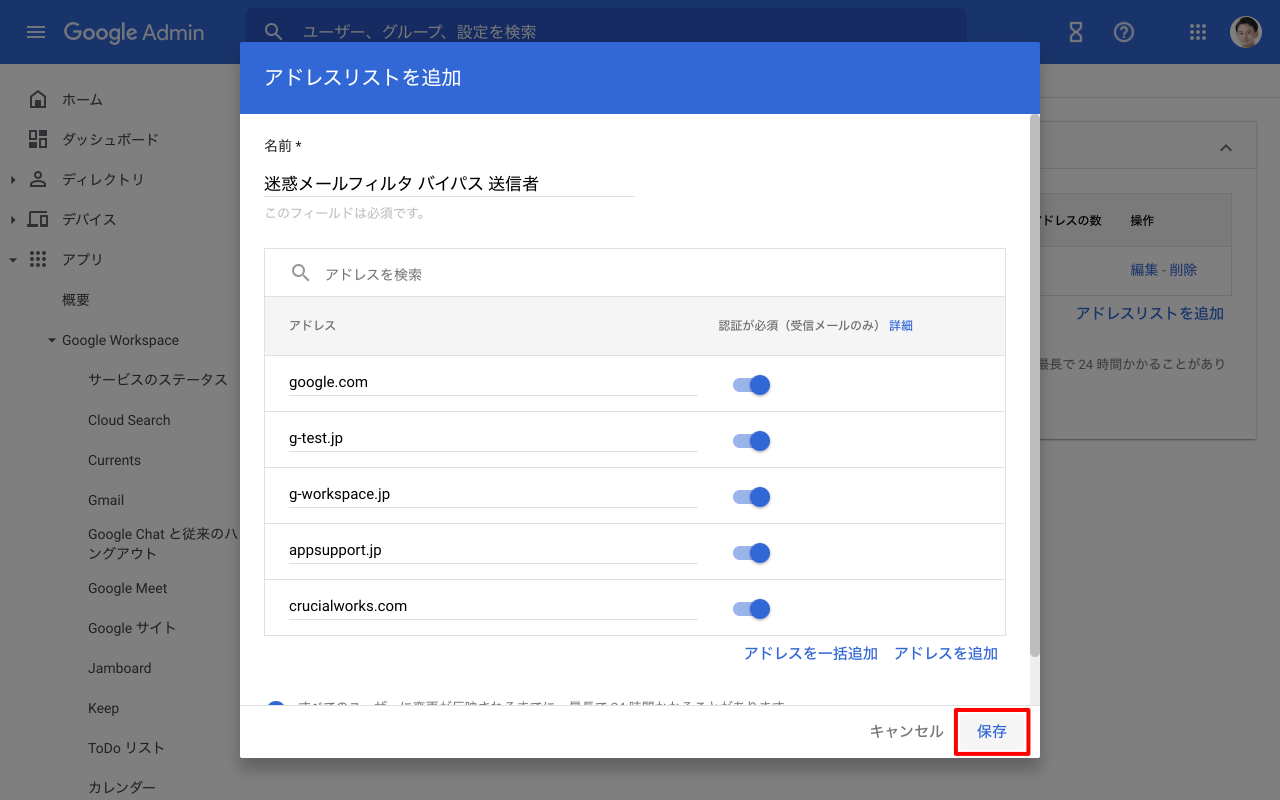
Task: Click the Apps grid icon in sidebar
Action: 38,259
